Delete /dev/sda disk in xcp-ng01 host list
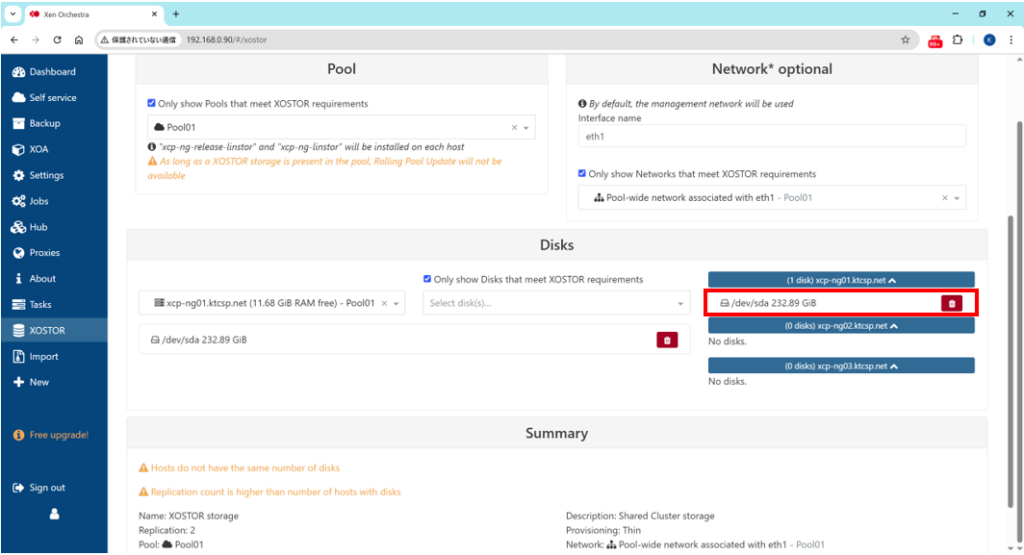The height and width of the screenshot is (555, 1024). [951, 303]
